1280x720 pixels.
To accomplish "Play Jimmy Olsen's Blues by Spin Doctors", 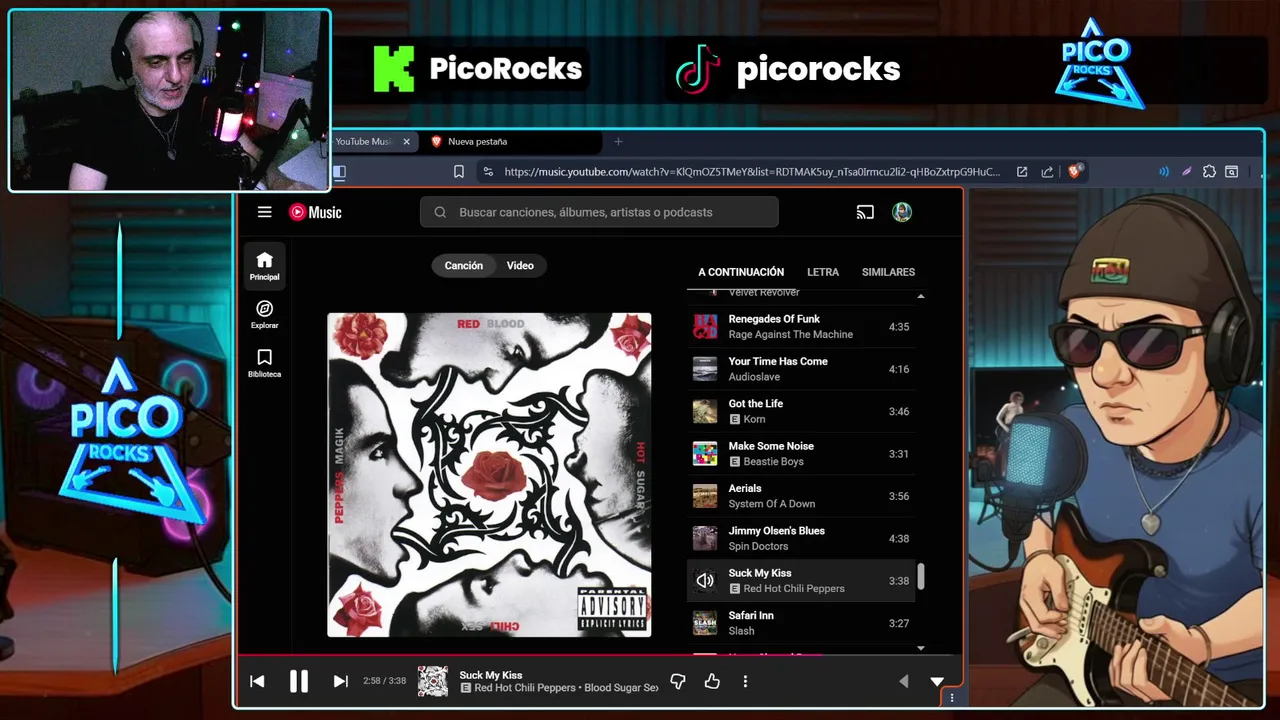I will [801, 538].
